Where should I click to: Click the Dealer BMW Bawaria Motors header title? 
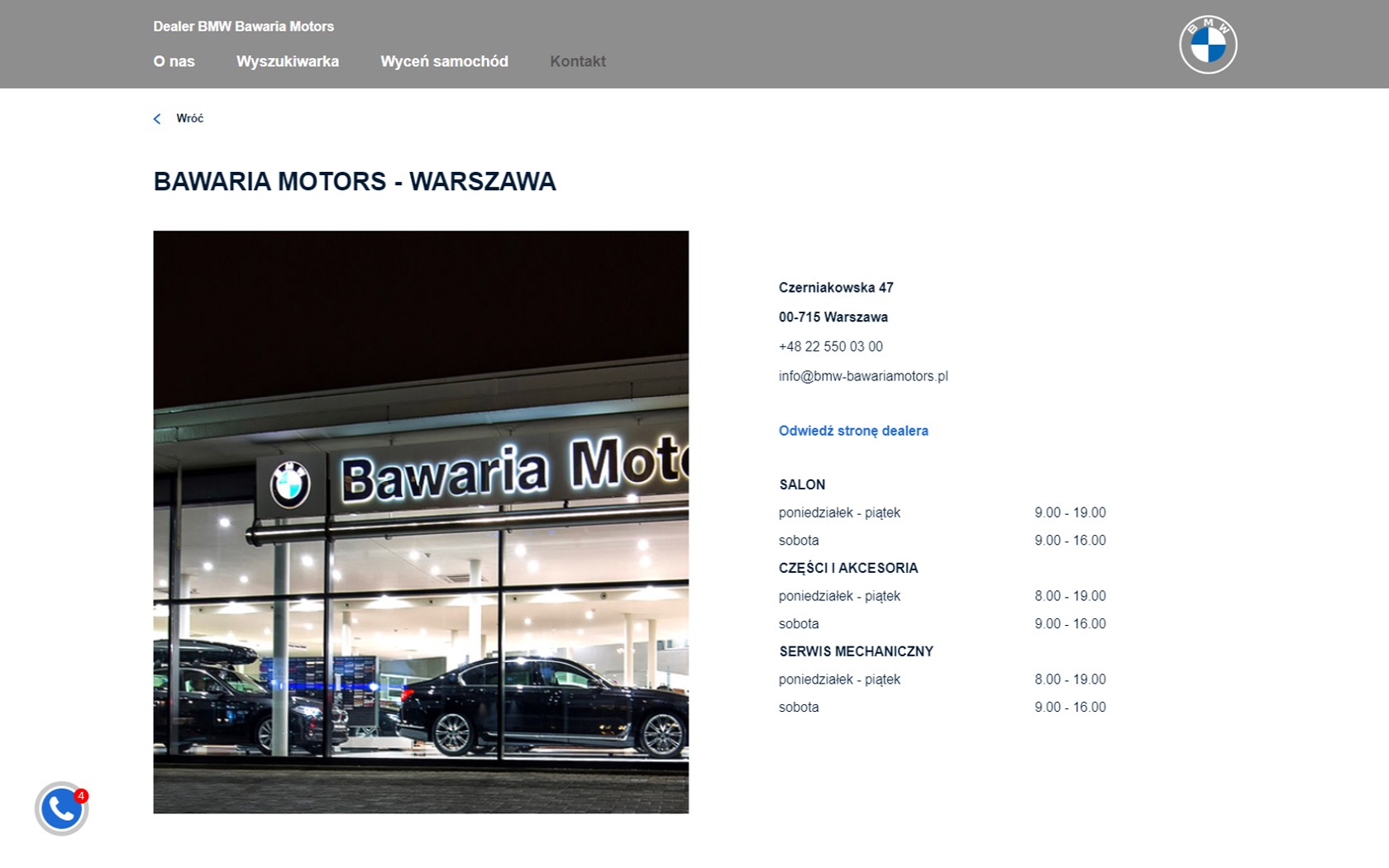point(243,26)
